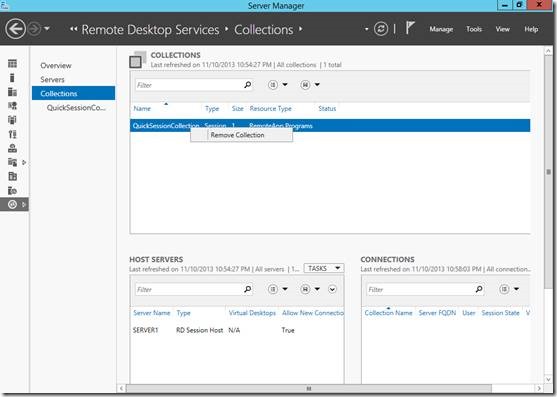Select Collections in the navigation pane
This screenshot has height=397, width=557.
(x=73, y=93)
